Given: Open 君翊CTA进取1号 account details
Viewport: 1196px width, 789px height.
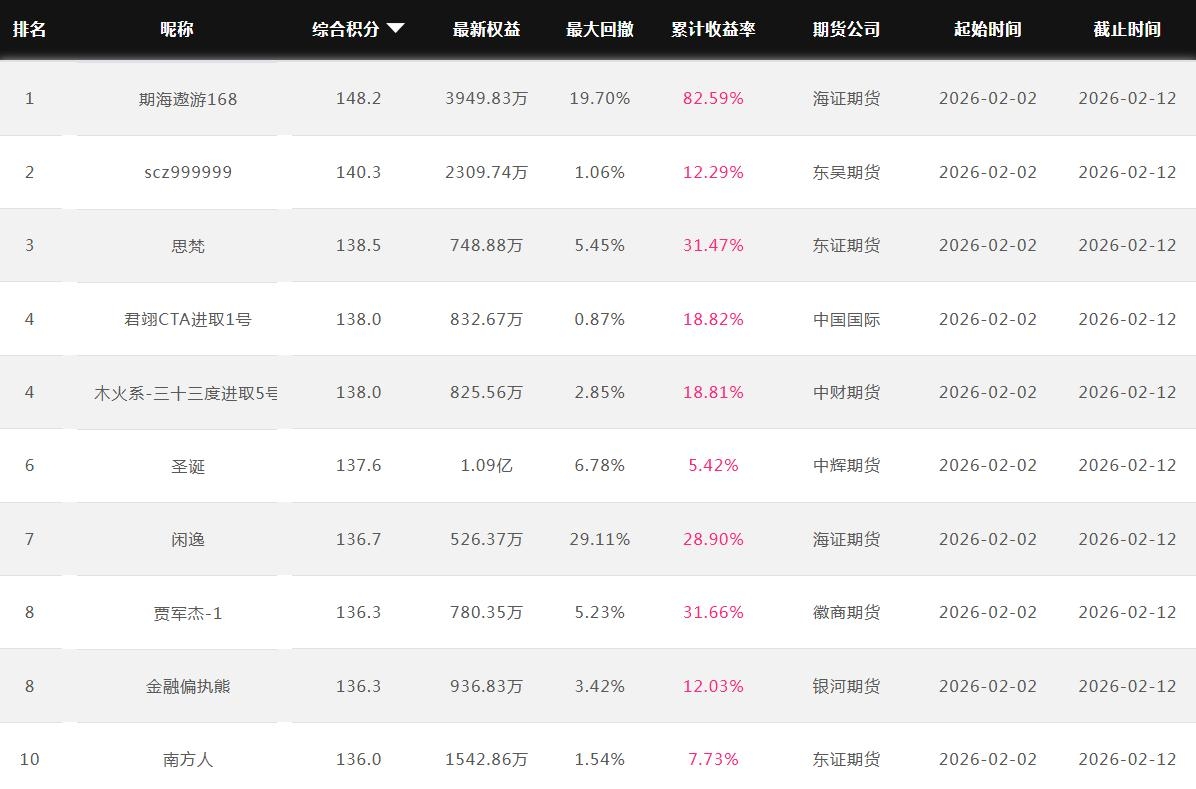Looking at the screenshot, I should click(x=188, y=319).
